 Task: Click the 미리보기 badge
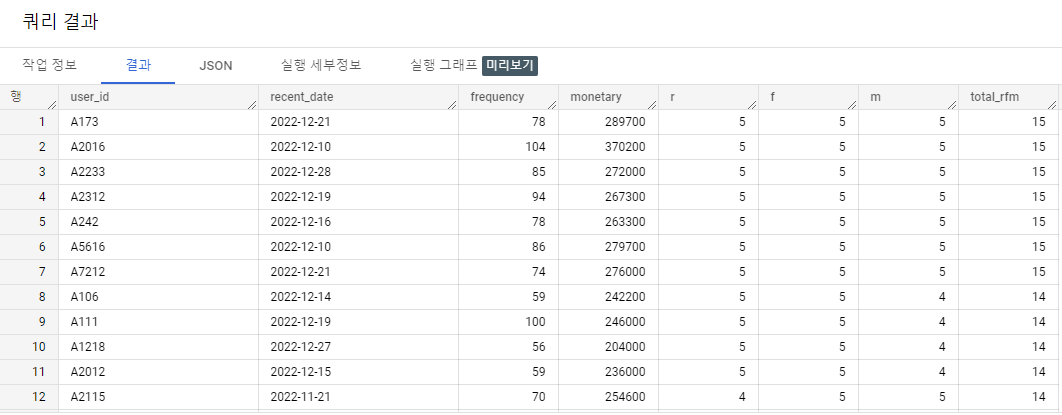point(510,66)
